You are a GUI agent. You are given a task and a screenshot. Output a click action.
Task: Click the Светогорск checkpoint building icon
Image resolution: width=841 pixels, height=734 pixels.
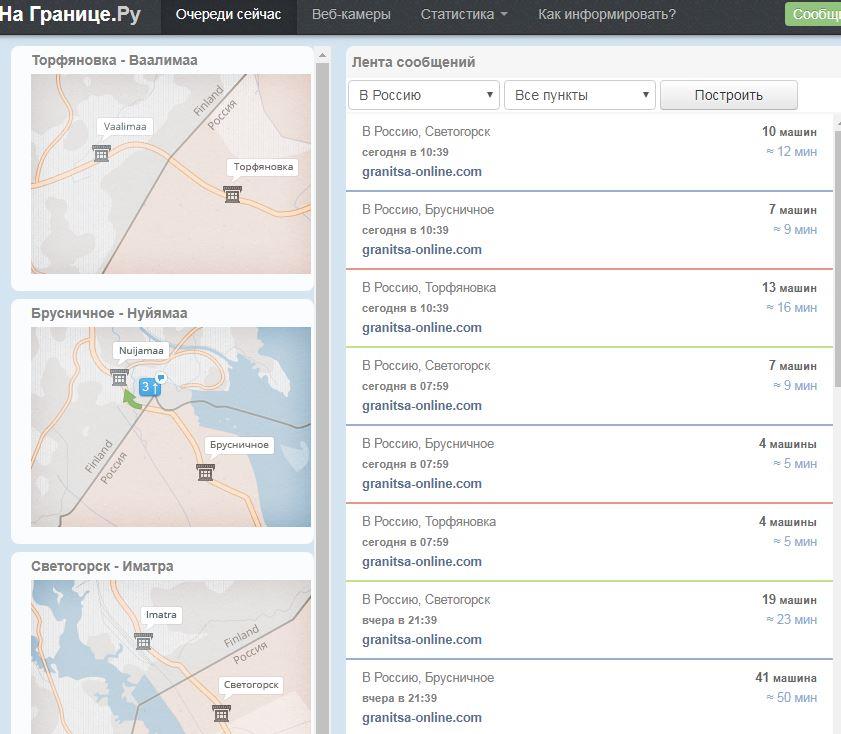coord(221,713)
